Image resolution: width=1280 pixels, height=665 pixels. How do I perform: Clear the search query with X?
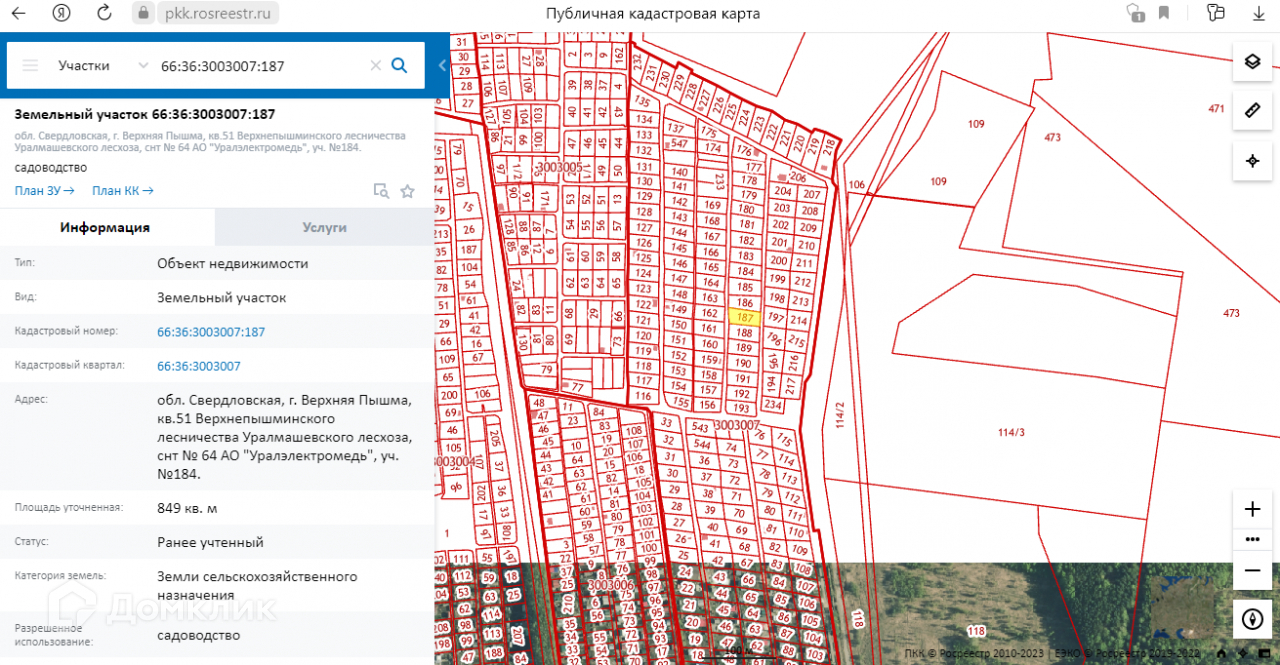376,65
